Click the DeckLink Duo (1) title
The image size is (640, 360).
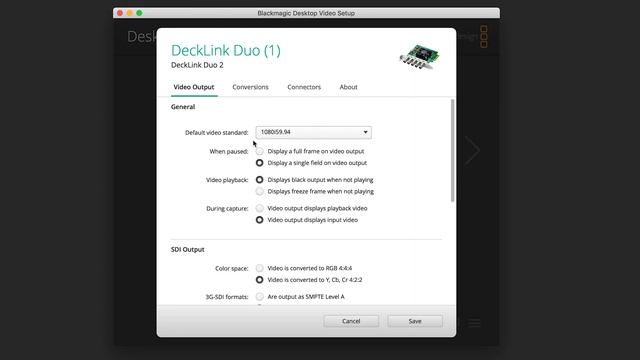pos(226,51)
